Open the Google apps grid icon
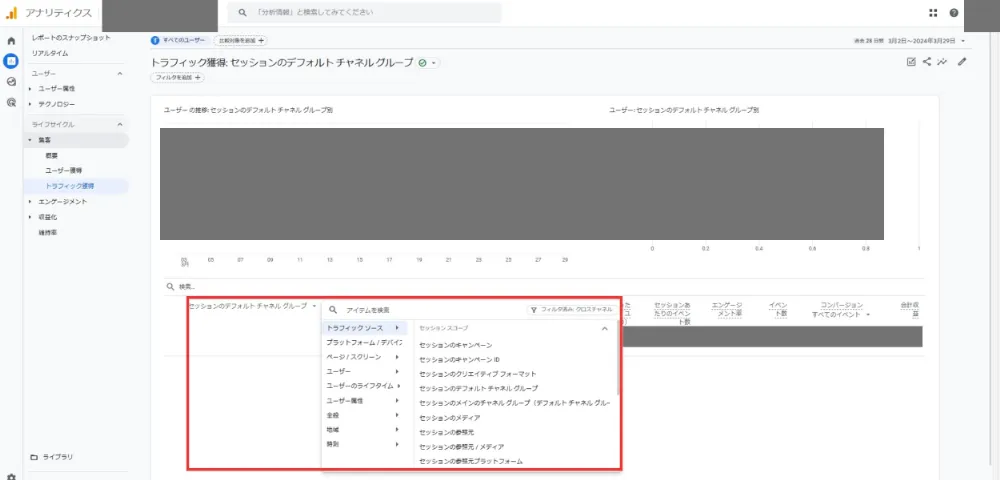1000x480 pixels. point(934,13)
